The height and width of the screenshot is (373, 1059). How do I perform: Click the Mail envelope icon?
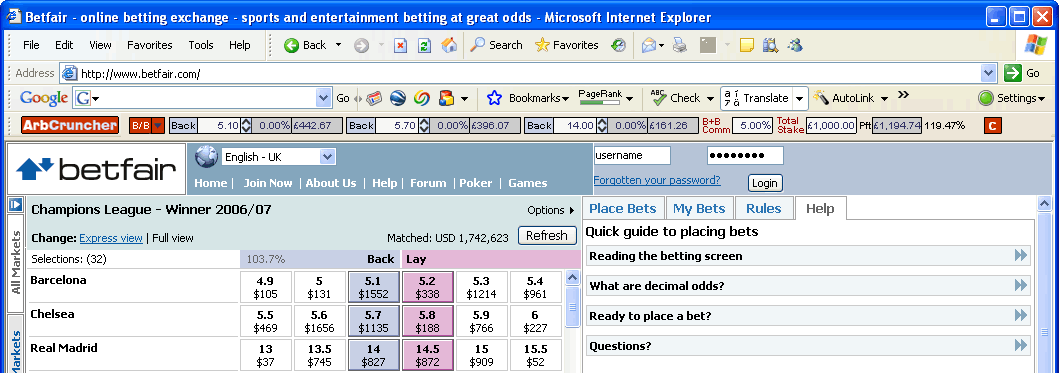648,45
